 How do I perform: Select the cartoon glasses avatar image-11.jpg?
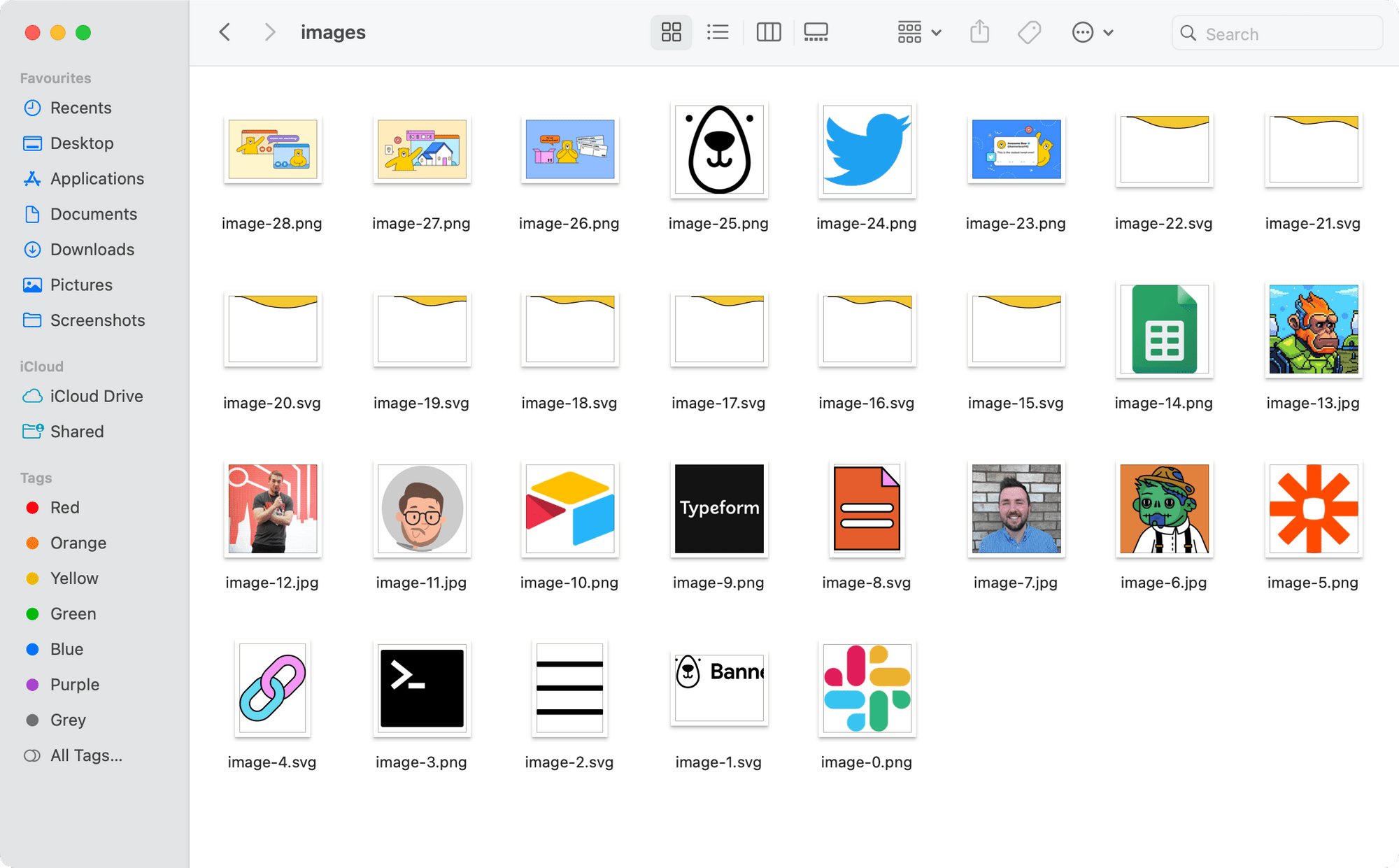coord(422,509)
